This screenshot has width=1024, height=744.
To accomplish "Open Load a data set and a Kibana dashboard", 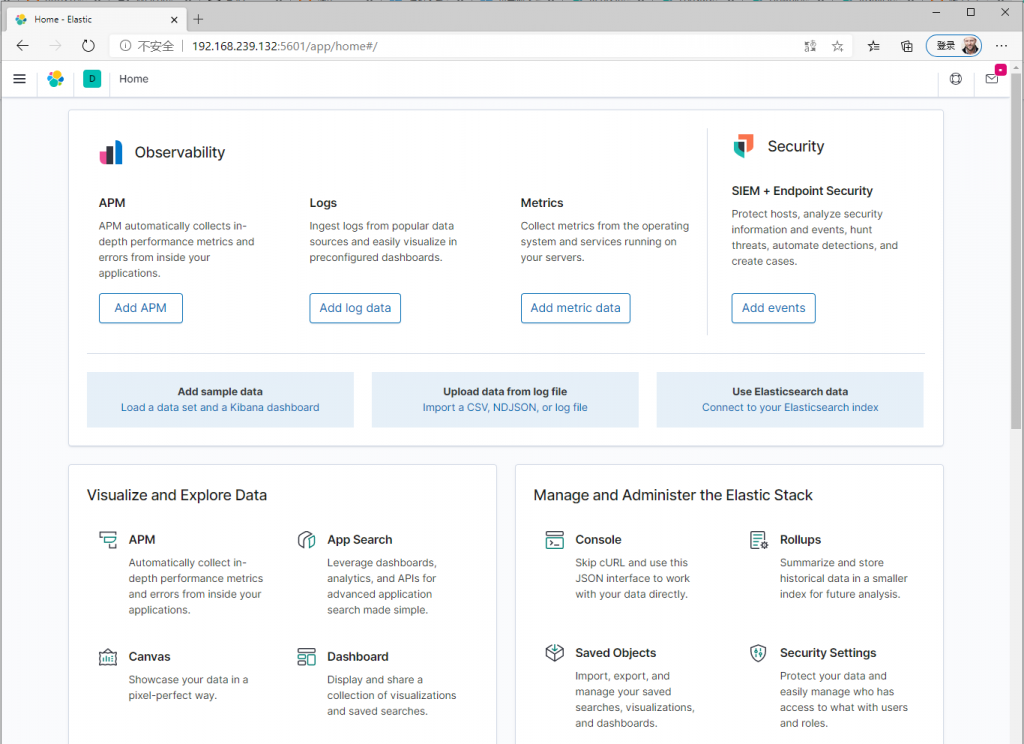I will pyautogui.click(x=220, y=408).
